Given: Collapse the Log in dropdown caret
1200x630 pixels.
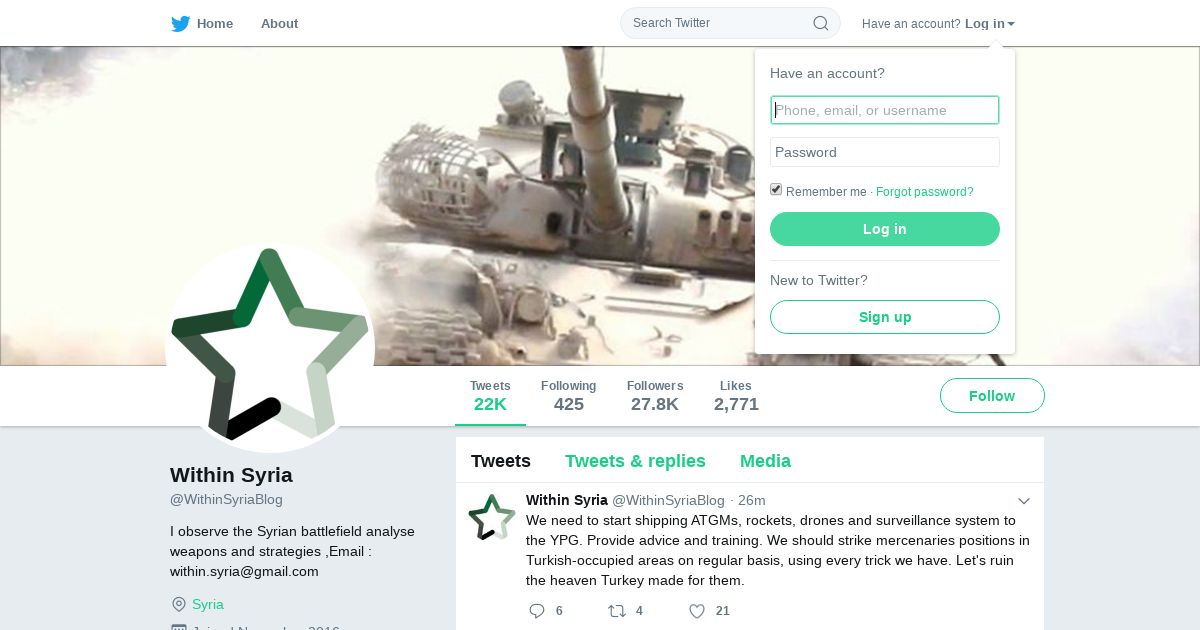Looking at the screenshot, I should click(1011, 24).
